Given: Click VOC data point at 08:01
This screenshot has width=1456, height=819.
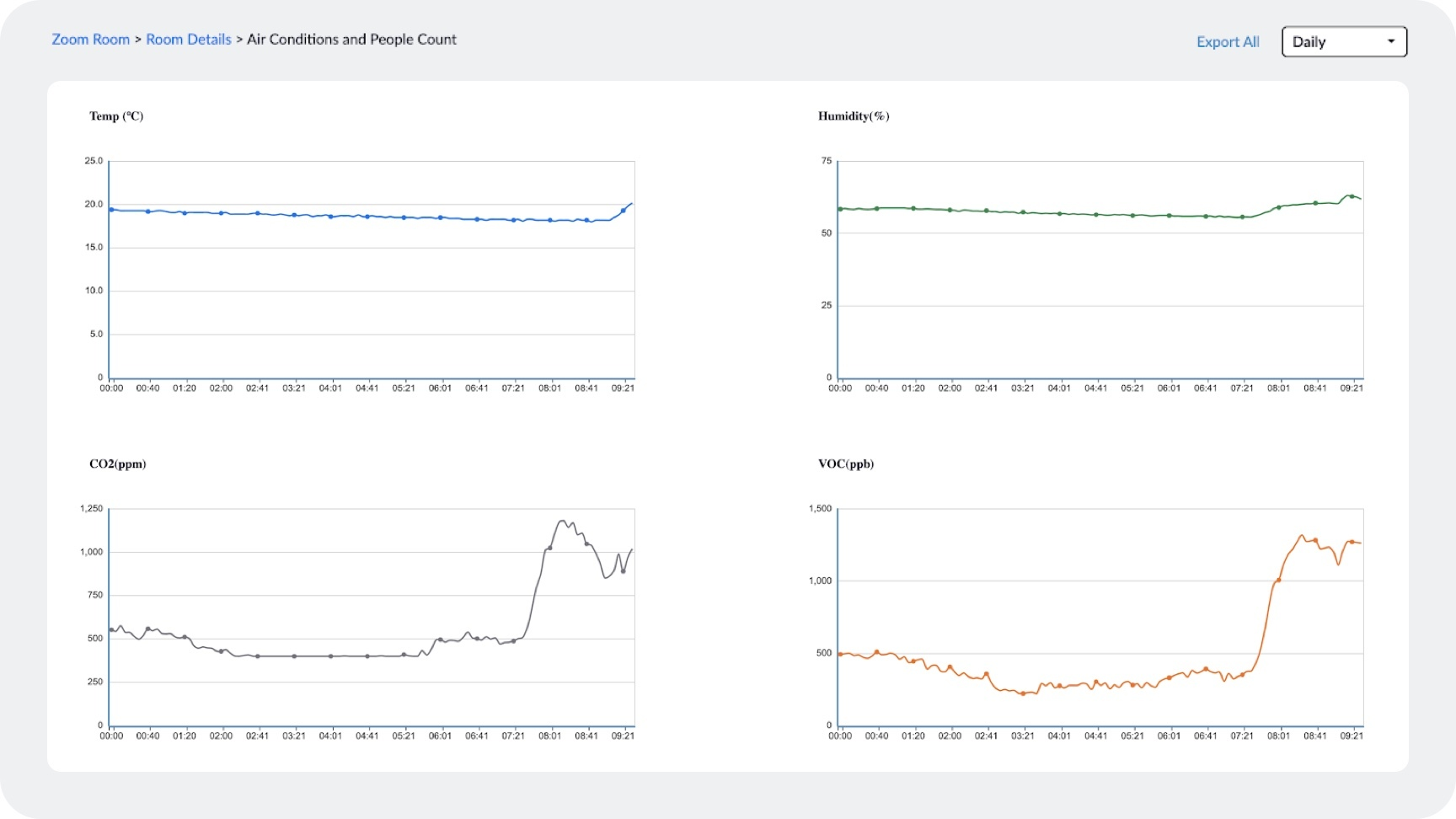Looking at the screenshot, I should click(1279, 580).
